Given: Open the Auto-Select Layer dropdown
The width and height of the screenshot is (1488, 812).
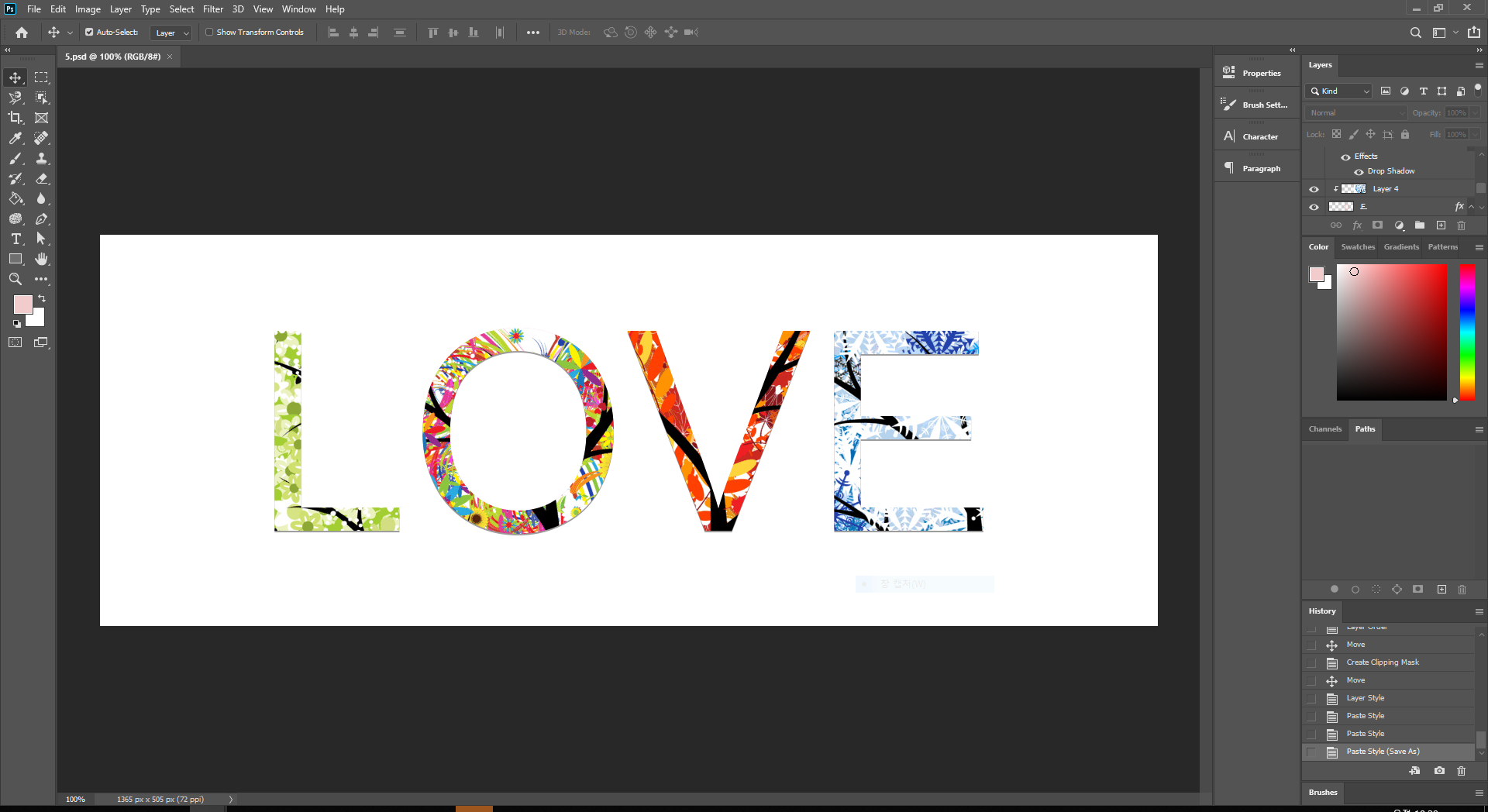Looking at the screenshot, I should click(x=170, y=33).
